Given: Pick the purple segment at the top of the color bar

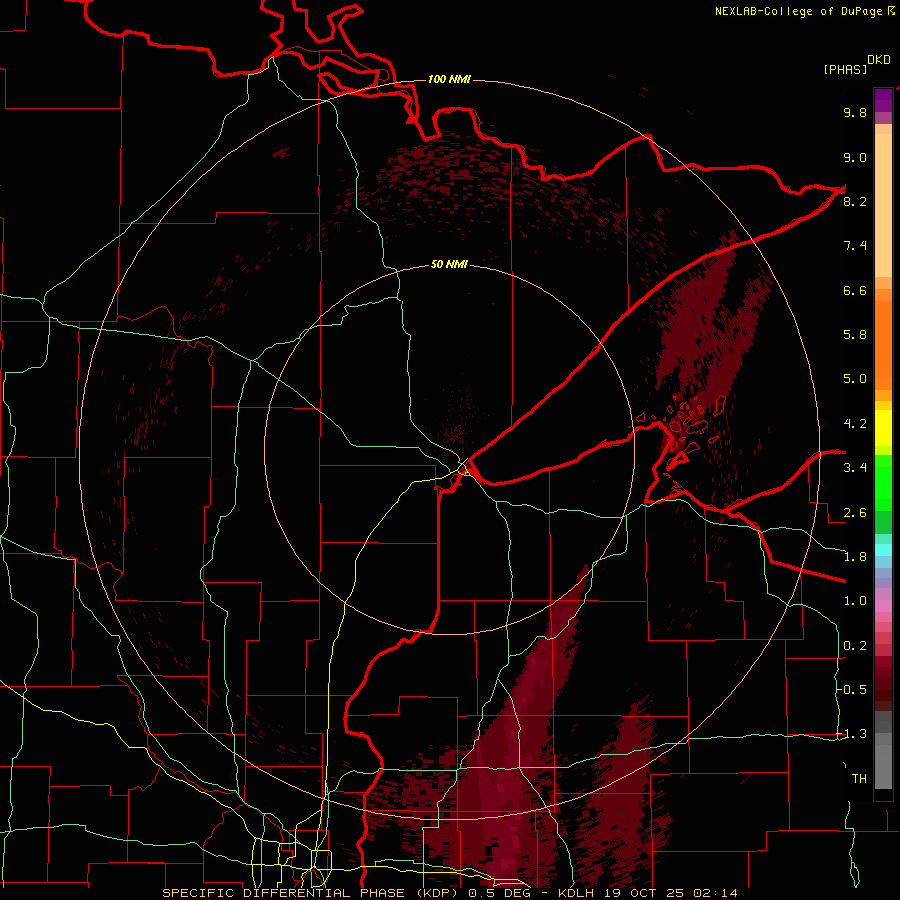Looking at the screenshot, I should (x=883, y=100).
